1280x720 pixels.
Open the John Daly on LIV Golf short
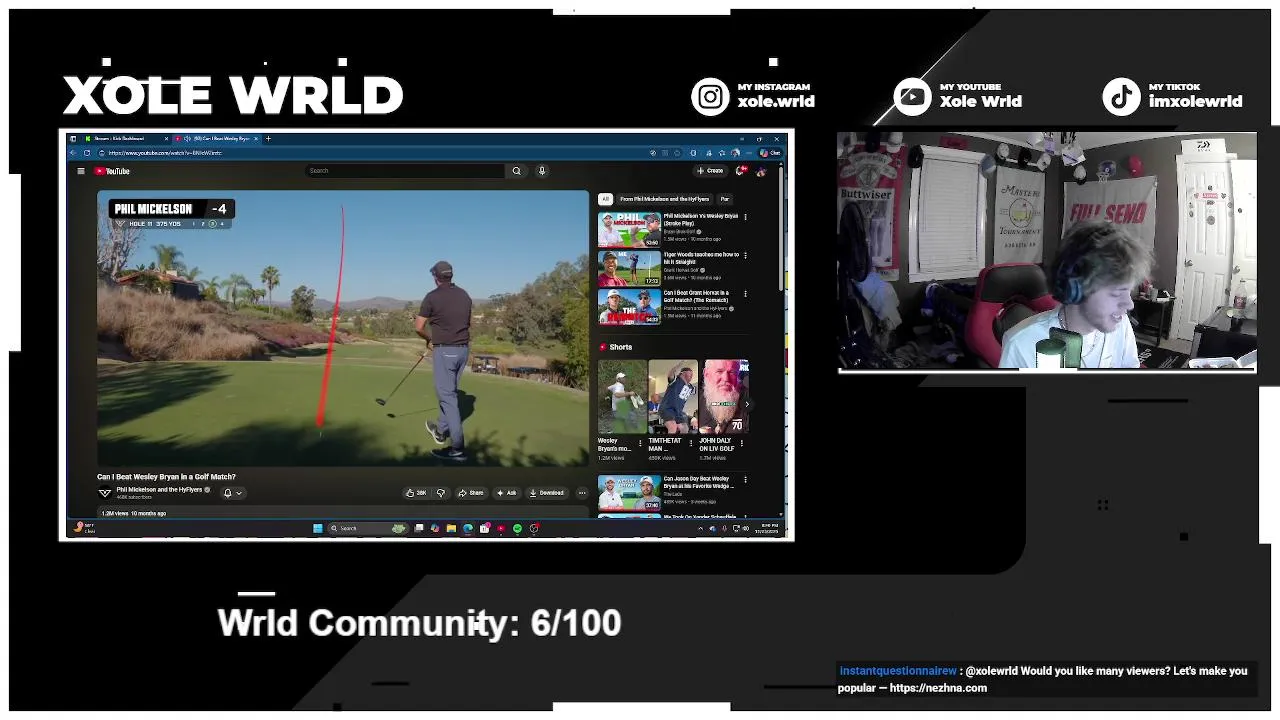point(724,396)
